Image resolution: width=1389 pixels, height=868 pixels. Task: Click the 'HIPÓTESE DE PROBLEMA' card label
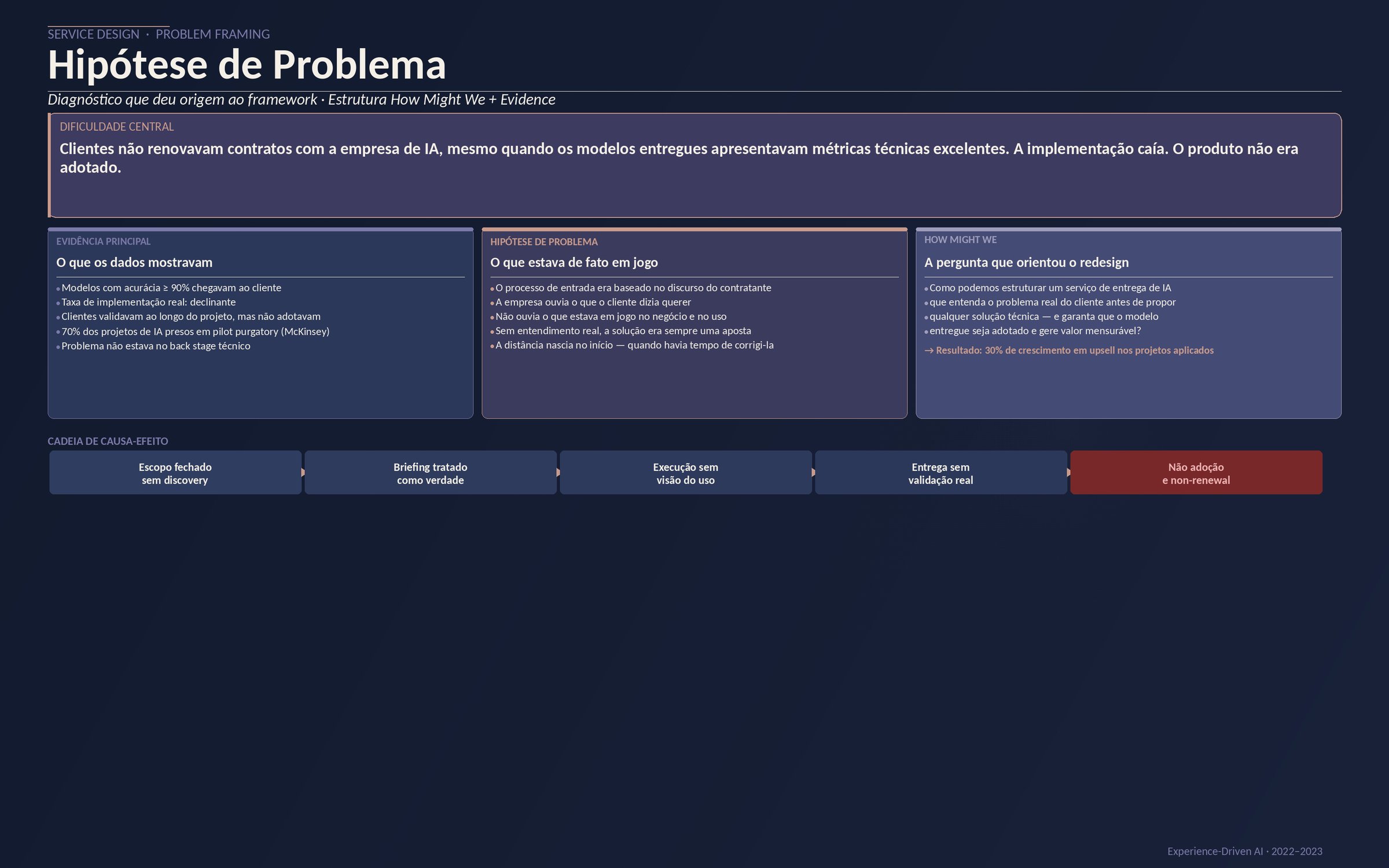pos(544,242)
